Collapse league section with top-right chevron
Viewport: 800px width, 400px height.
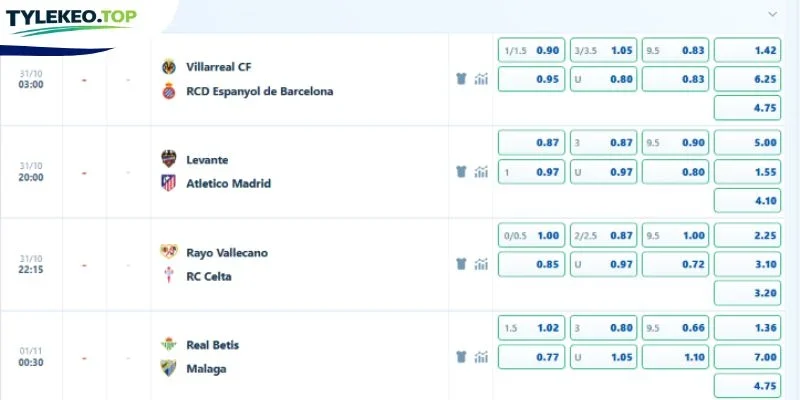point(773,14)
